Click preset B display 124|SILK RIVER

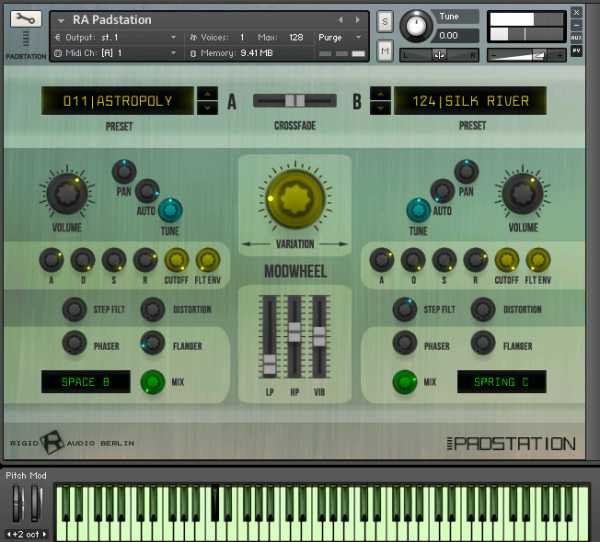point(470,101)
